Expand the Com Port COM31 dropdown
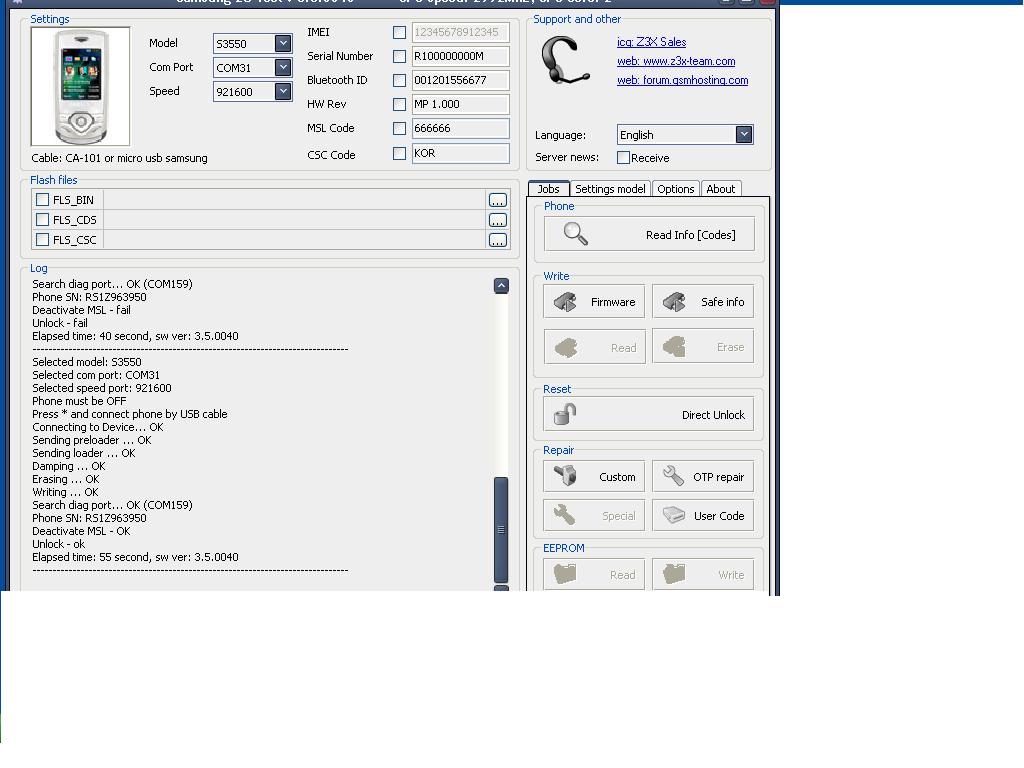Screen dimensions: 1024x768 point(283,68)
